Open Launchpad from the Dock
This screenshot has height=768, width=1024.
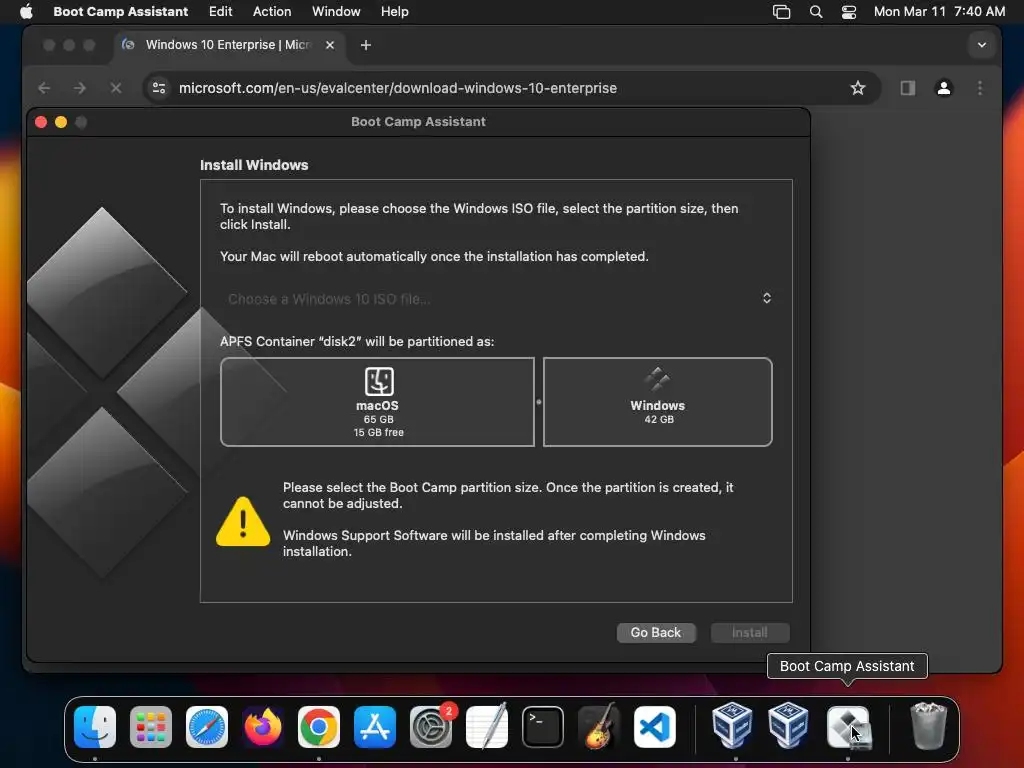pos(151,727)
